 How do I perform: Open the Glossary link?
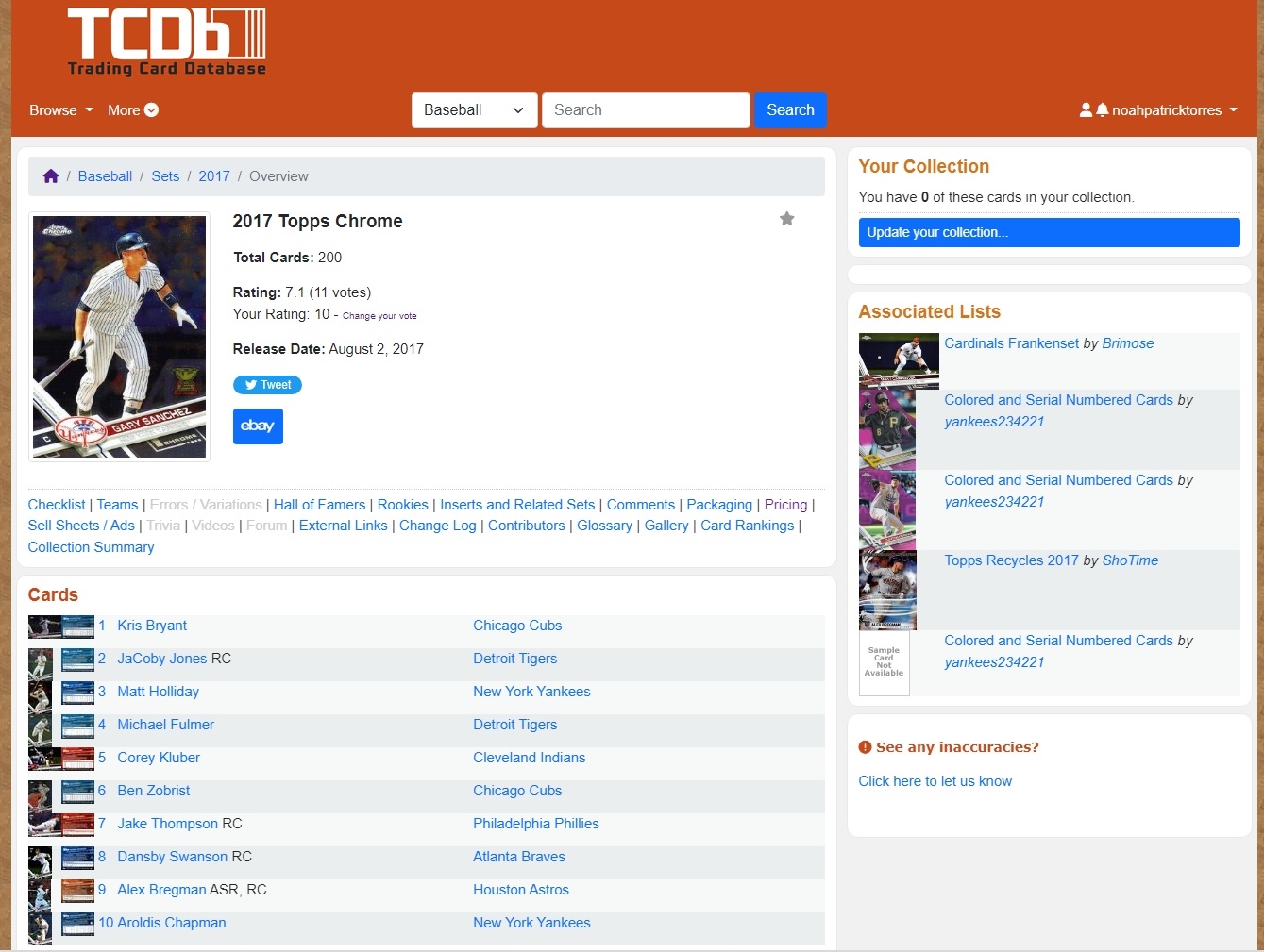point(604,526)
